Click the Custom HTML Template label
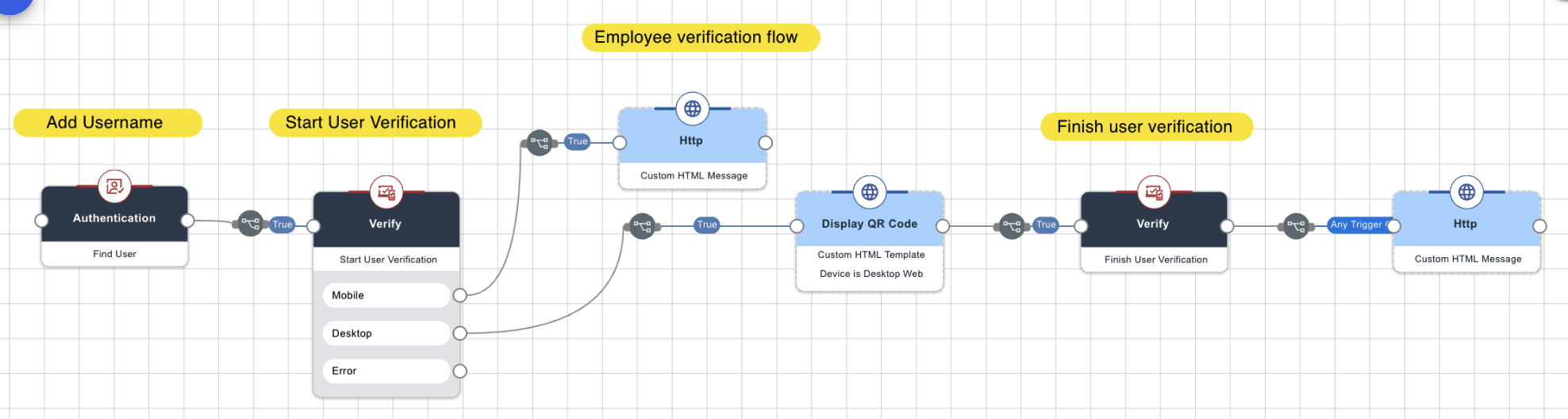The width and height of the screenshot is (1568, 419). click(x=871, y=255)
